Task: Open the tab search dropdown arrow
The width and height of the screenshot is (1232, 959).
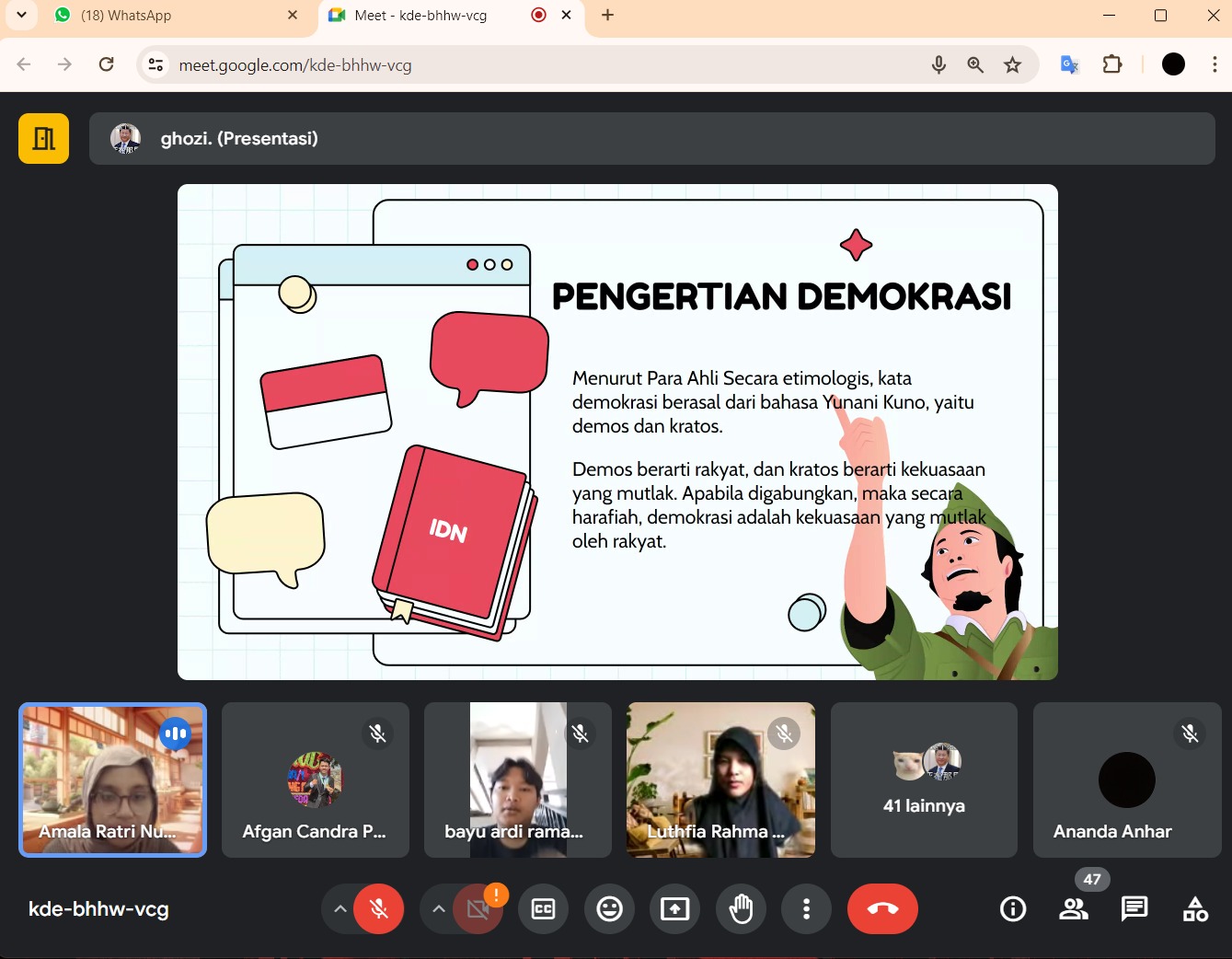Action: click(21, 15)
